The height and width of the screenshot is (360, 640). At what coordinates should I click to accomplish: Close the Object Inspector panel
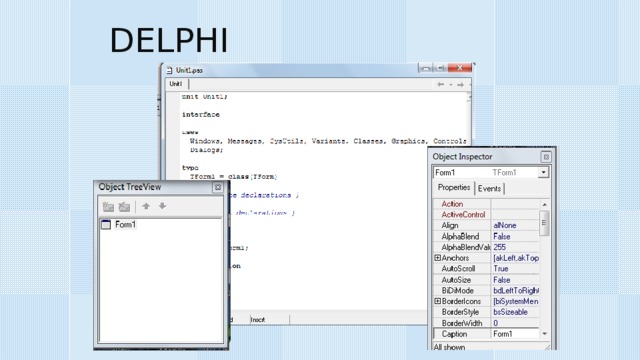(546, 157)
